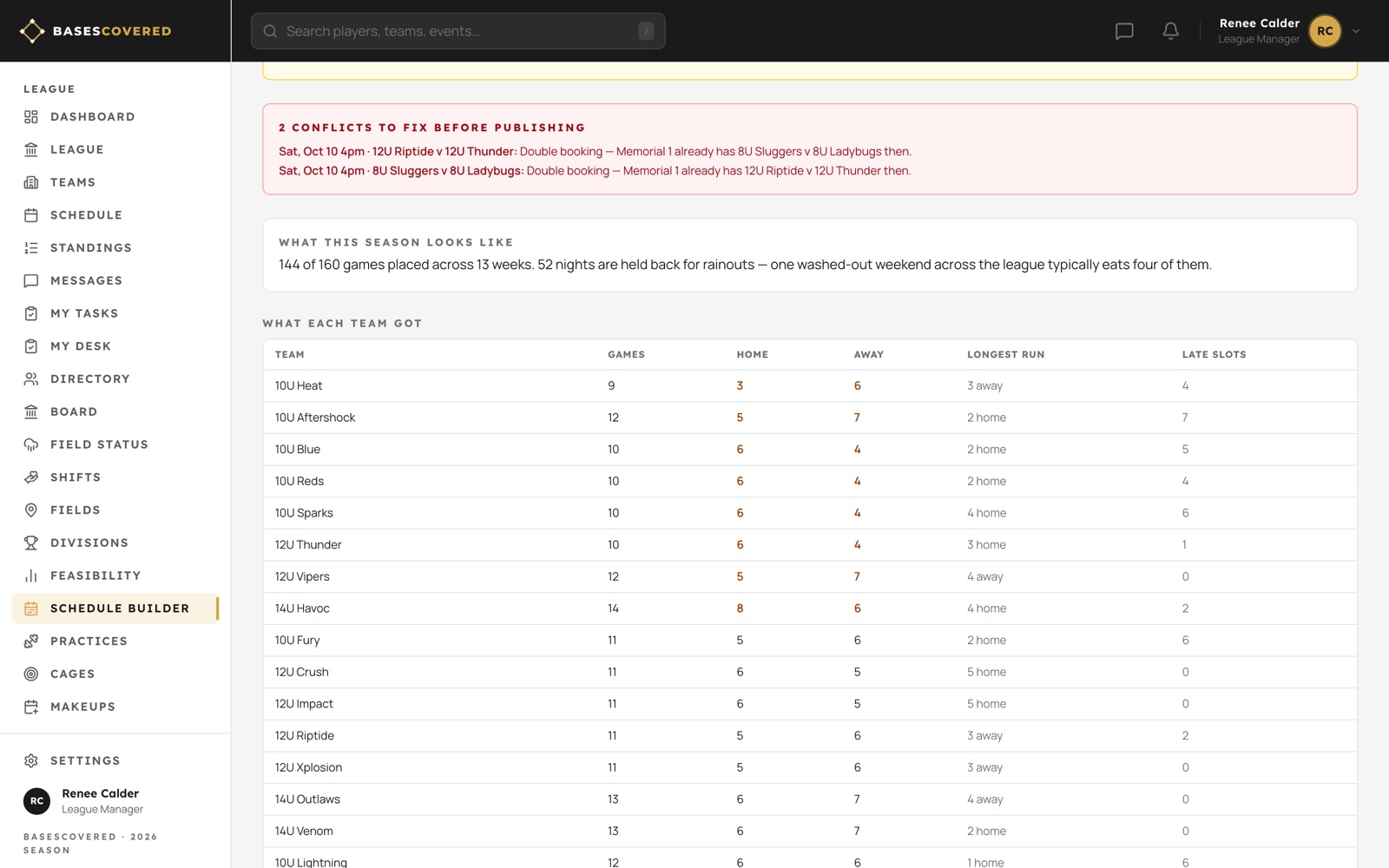Open Directory page

[115, 379]
